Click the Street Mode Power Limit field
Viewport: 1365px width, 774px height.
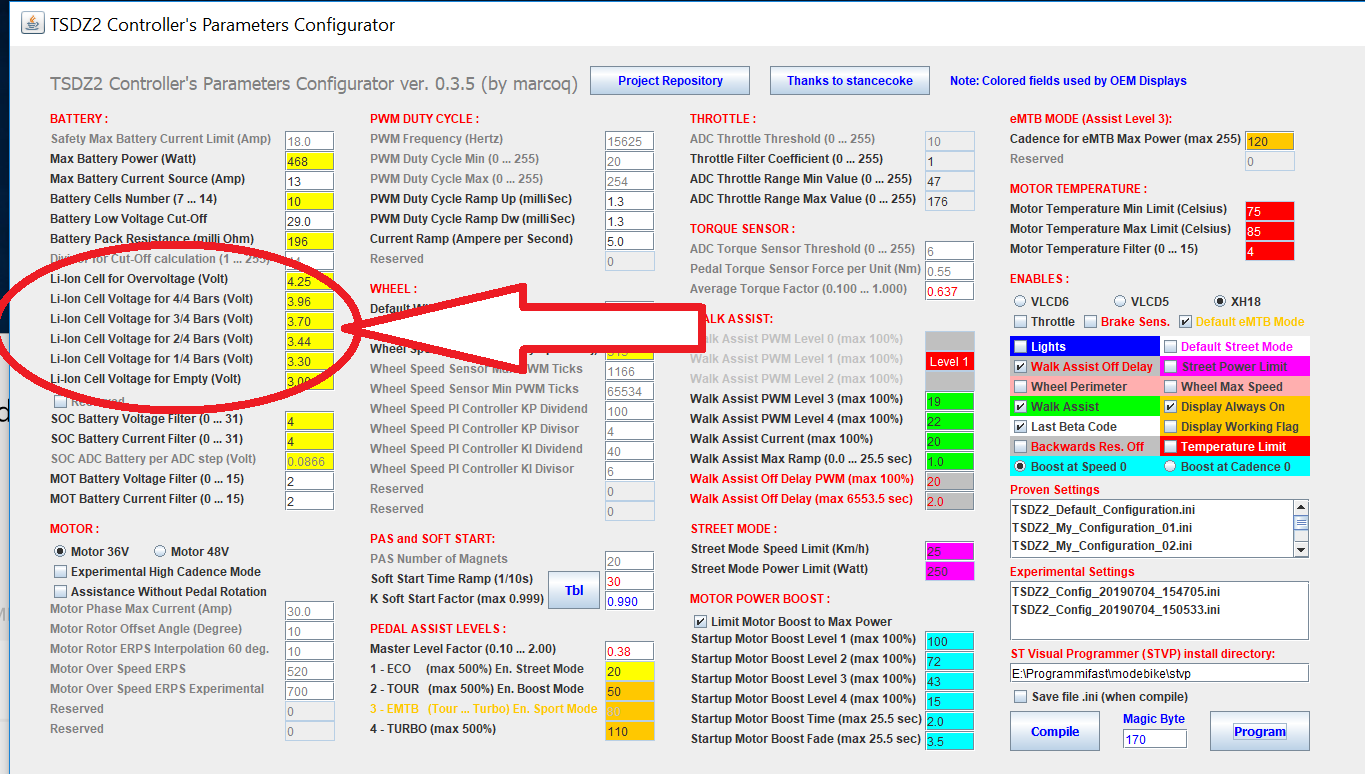(949, 571)
